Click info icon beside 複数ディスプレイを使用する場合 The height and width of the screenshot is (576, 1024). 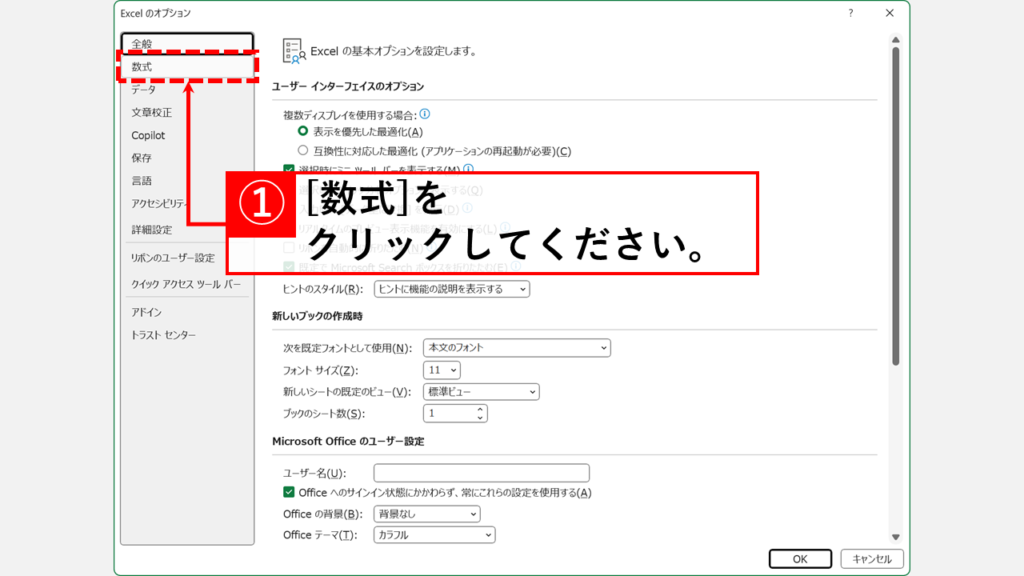point(424,114)
